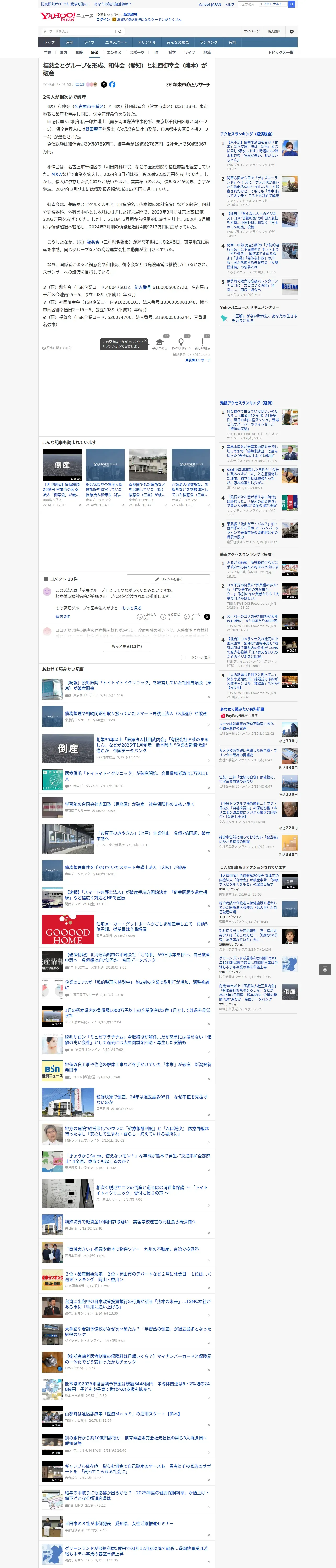
Task: Open 東京商工リサーチ link below the article
Action: (198, 360)
